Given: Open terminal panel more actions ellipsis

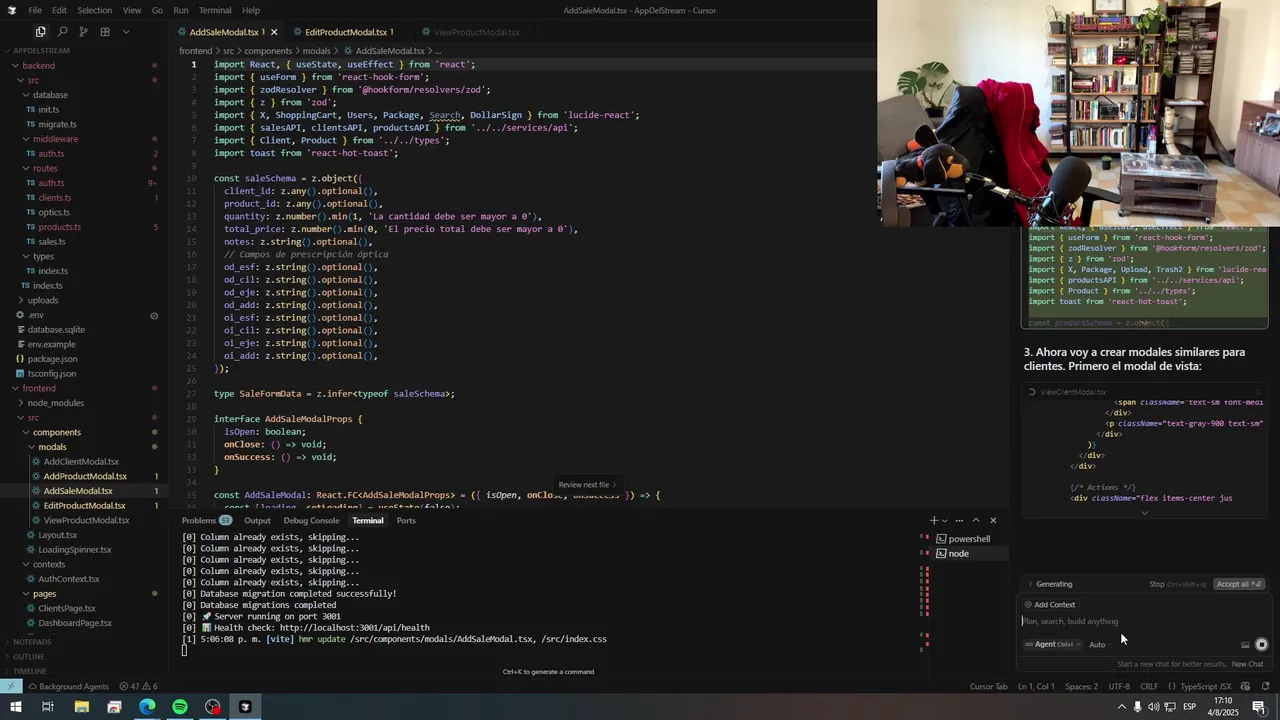Looking at the screenshot, I should (x=959, y=520).
